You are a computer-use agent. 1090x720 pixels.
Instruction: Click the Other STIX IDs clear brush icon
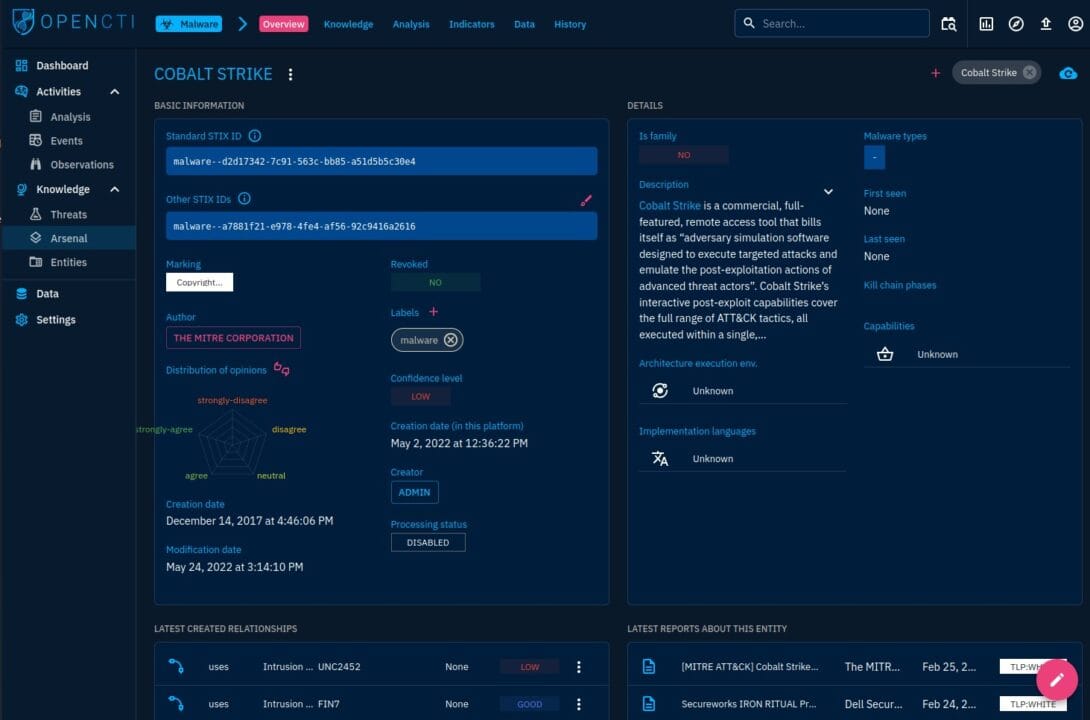tap(586, 200)
